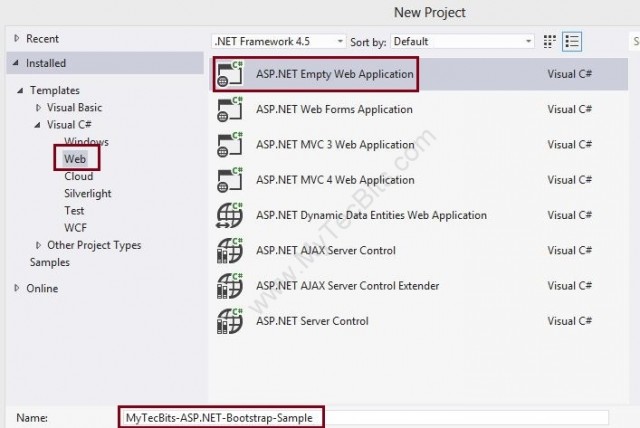Viewport: 640px width, 428px height.
Task: Expand the Recent section
Action: 16,39
